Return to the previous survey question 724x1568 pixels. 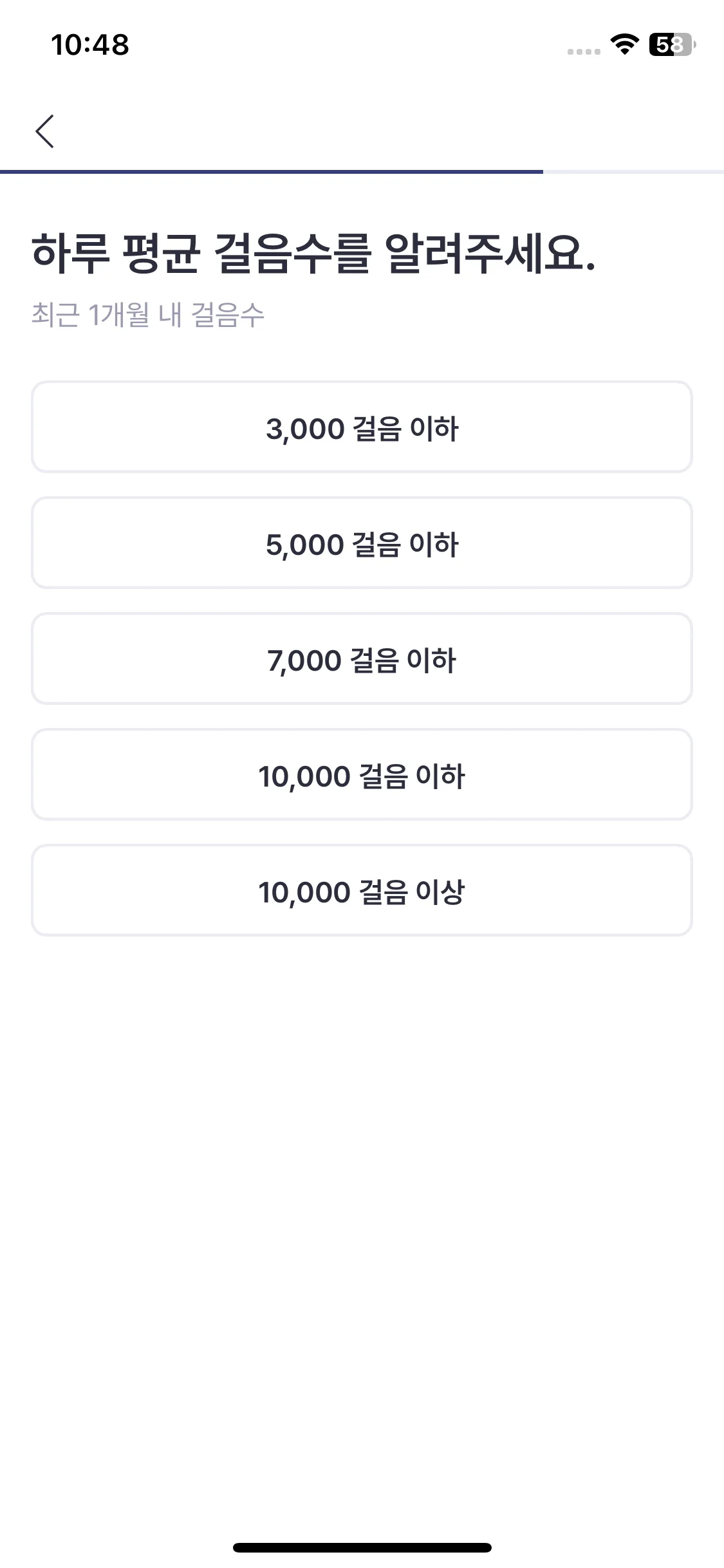click(44, 131)
